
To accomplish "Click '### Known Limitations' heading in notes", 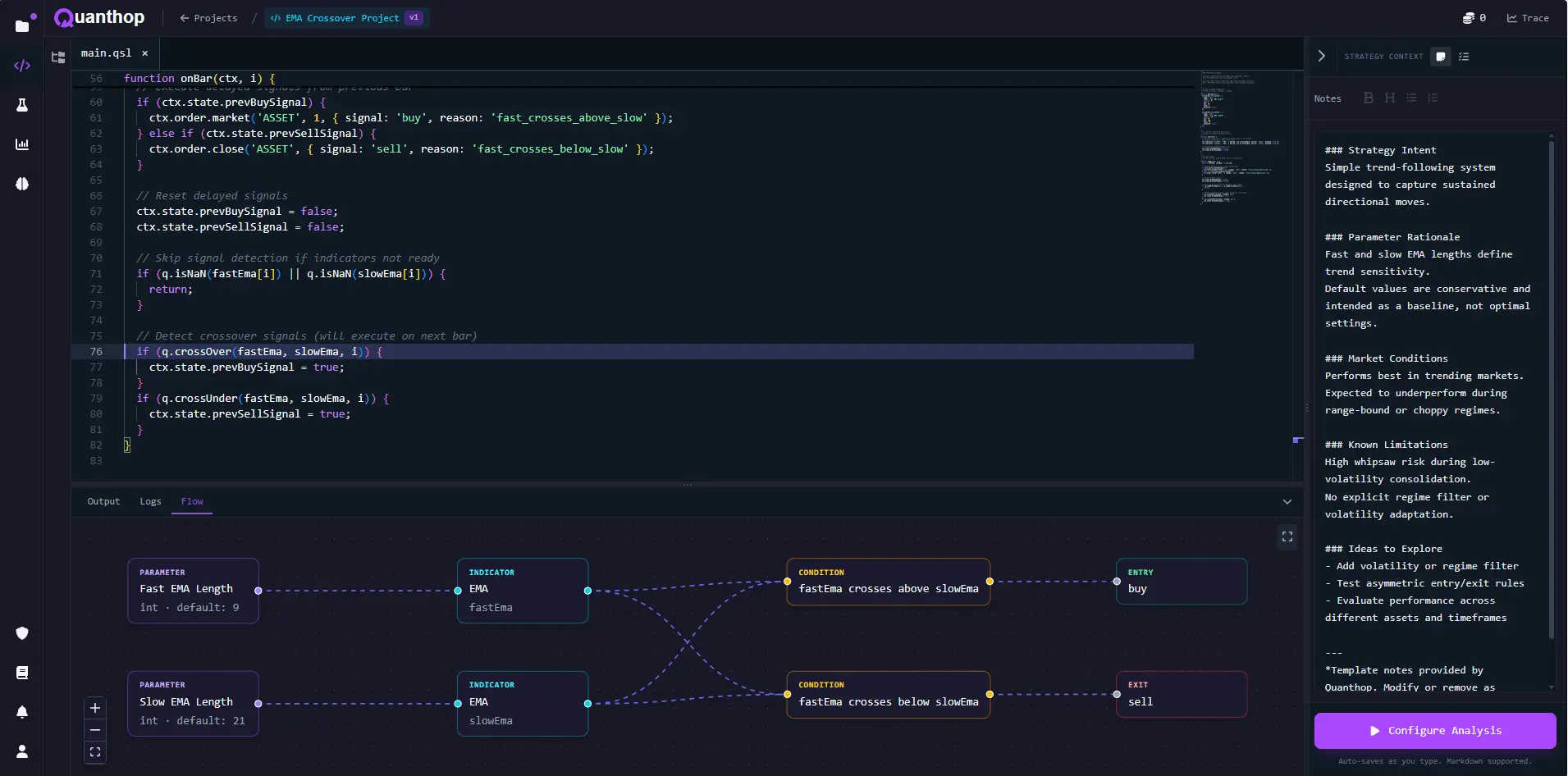I will [1386, 445].
